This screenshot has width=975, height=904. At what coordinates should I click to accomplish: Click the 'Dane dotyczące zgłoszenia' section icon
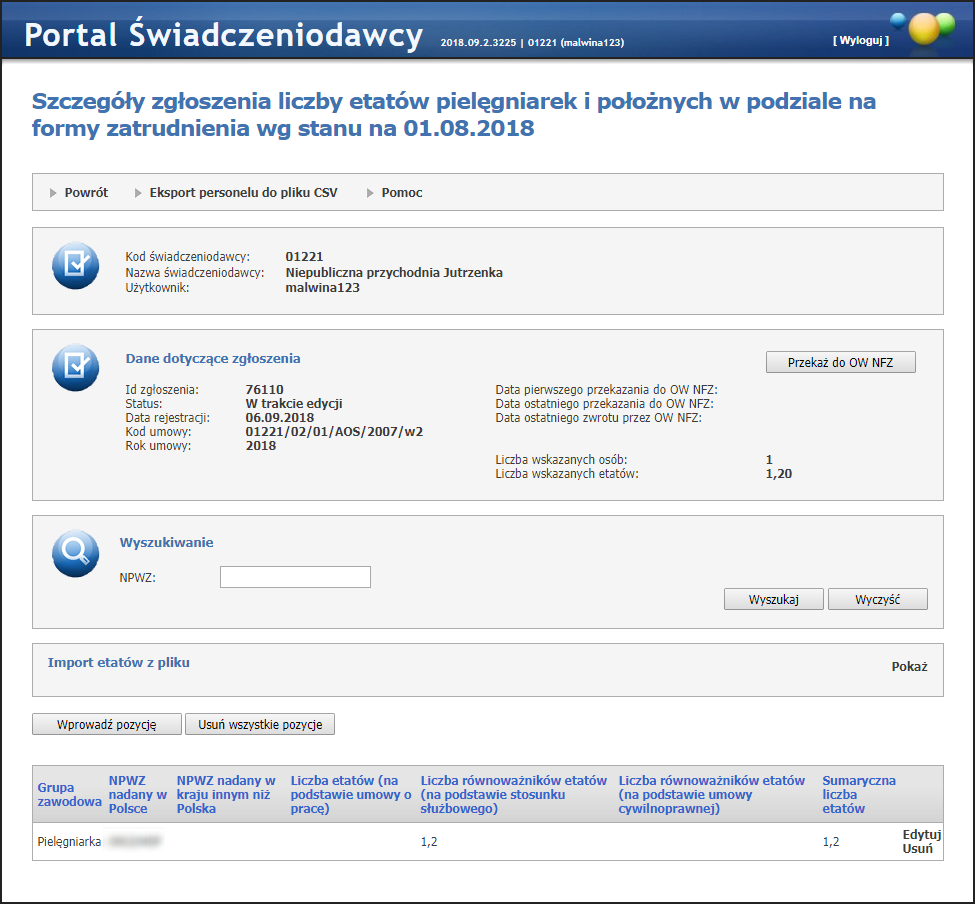(75, 368)
